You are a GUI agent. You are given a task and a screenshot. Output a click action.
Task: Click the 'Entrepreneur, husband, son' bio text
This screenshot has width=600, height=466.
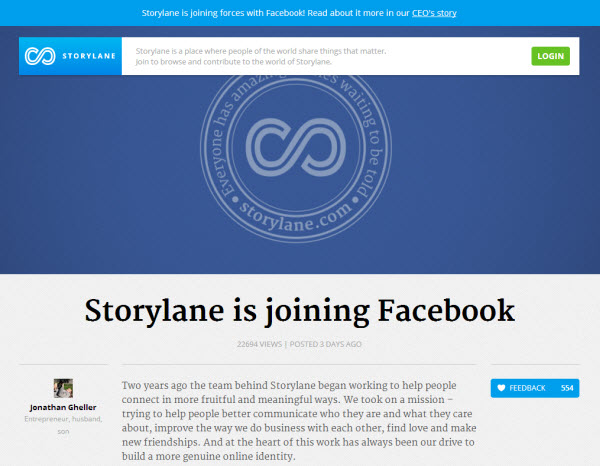pos(63,425)
